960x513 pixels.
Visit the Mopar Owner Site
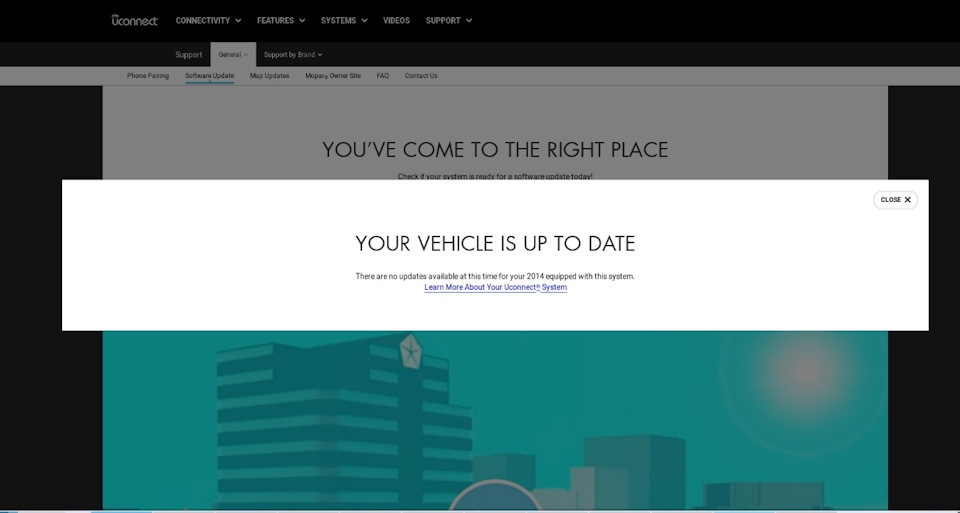tap(333, 76)
